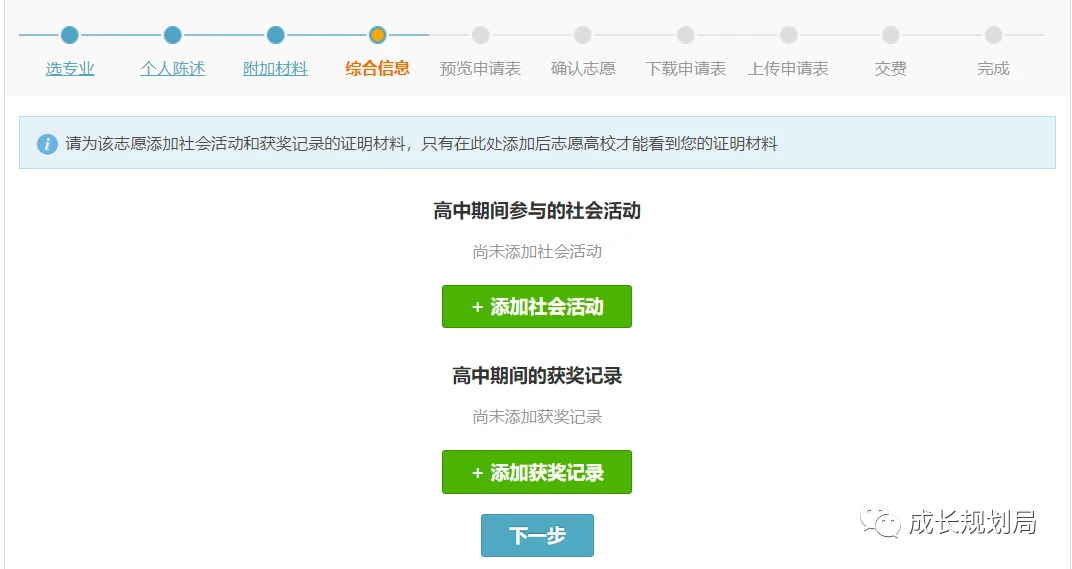The height and width of the screenshot is (569, 1072).
Task: Click the 交费 step label
Action: (x=890, y=68)
